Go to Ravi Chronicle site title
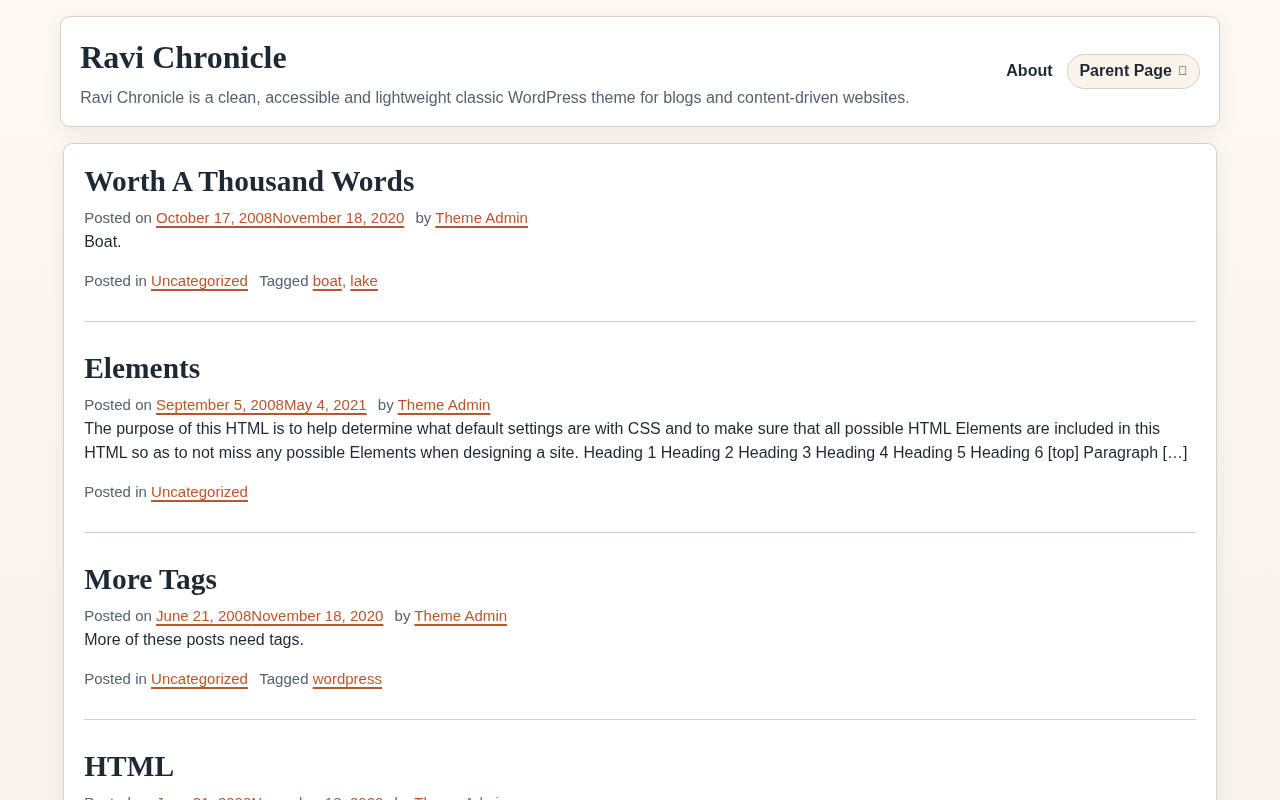 point(183,57)
